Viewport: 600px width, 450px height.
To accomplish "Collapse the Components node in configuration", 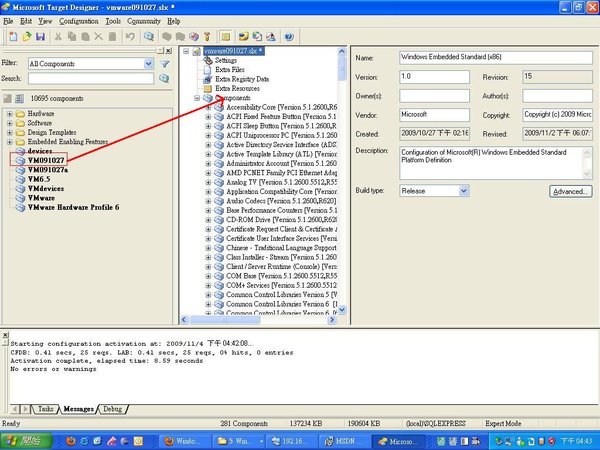I will [x=197, y=98].
